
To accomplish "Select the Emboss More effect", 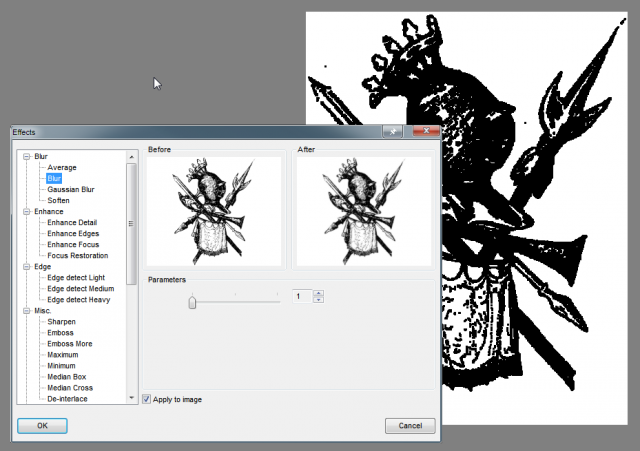I will click(x=70, y=344).
